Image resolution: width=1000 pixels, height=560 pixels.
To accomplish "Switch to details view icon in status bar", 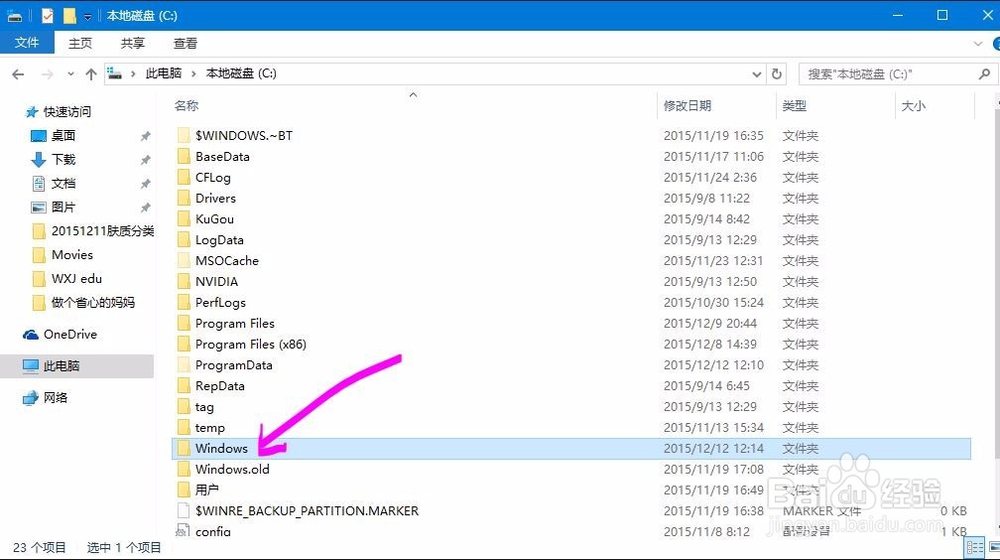I will click(974, 547).
